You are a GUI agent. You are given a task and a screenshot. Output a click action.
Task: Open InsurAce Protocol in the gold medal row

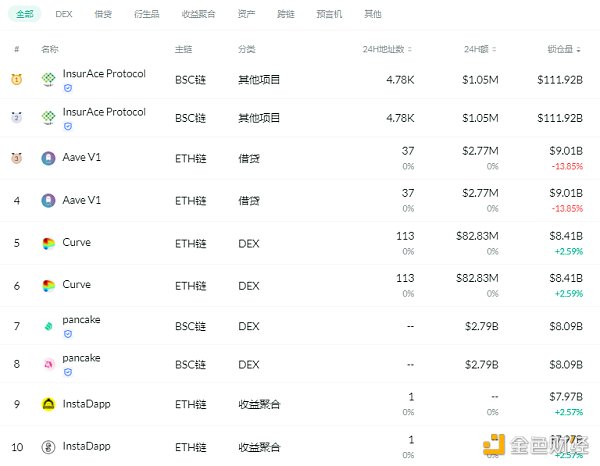104,73
